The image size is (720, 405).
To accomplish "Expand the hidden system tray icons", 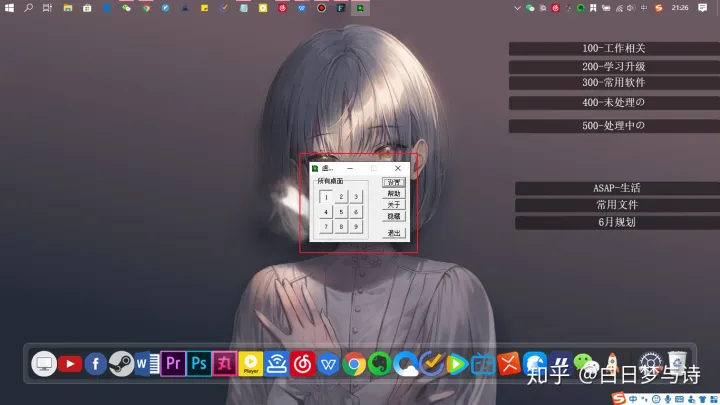I will pos(518,8).
